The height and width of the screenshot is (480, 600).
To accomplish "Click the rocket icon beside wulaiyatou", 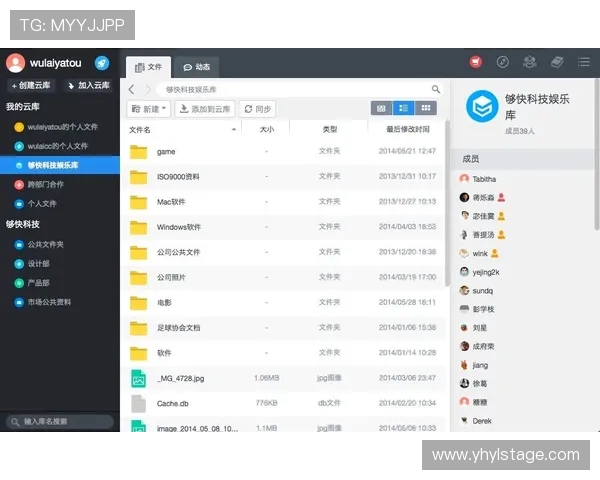I will tap(102, 63).
